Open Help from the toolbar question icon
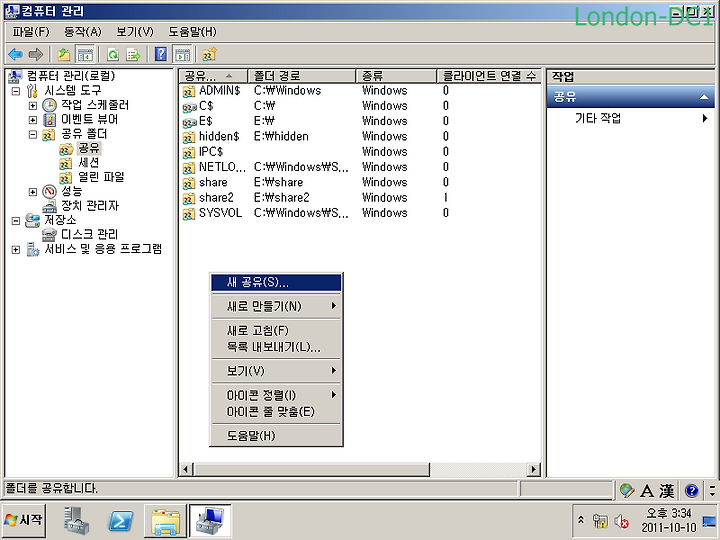 [x=161, y=55]
